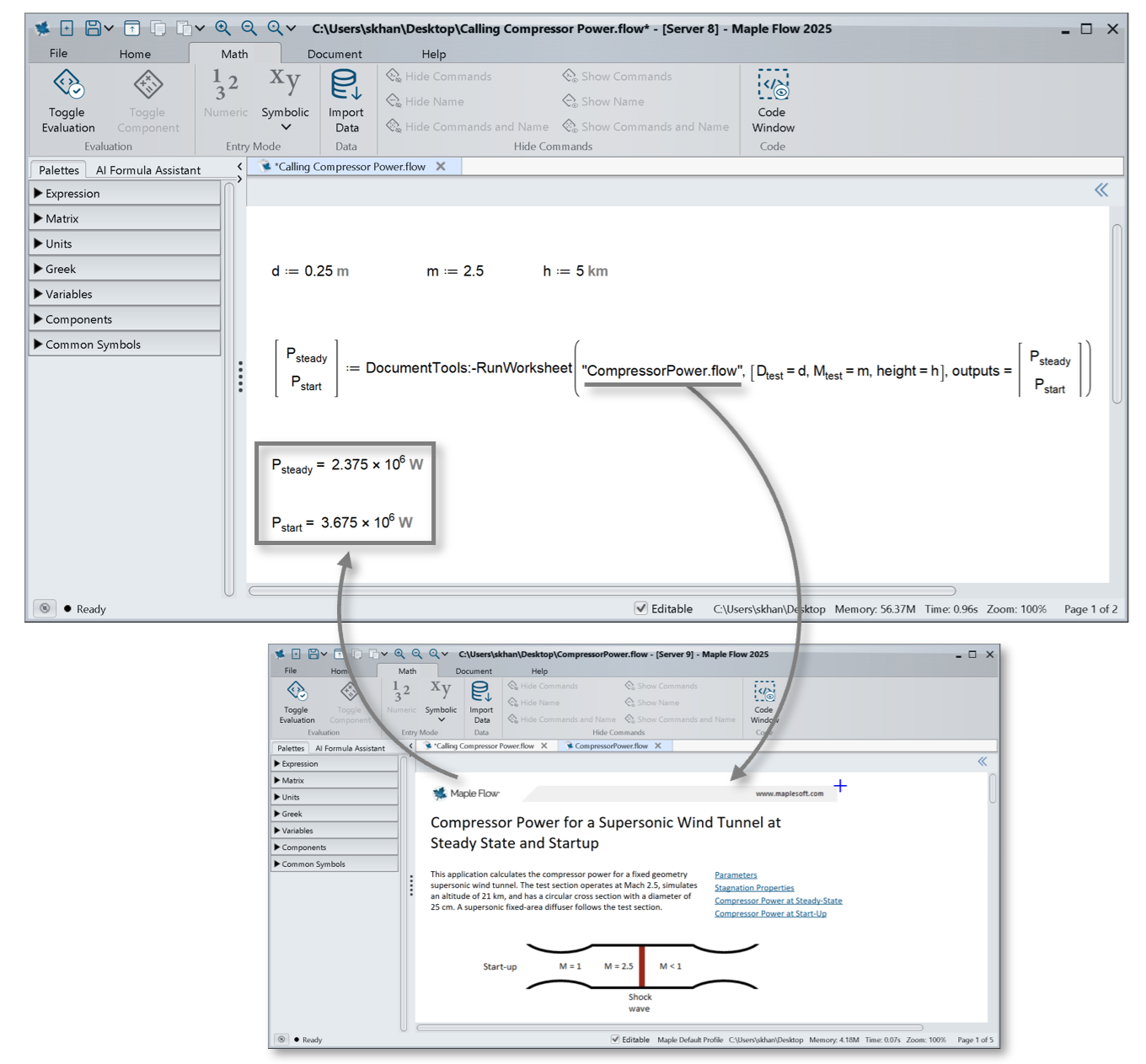Image resolution: width=1146 pixels, height=1064 pixels.
Task: Click Hide Commands and Name in the upper window
Action: coord(468,126)
